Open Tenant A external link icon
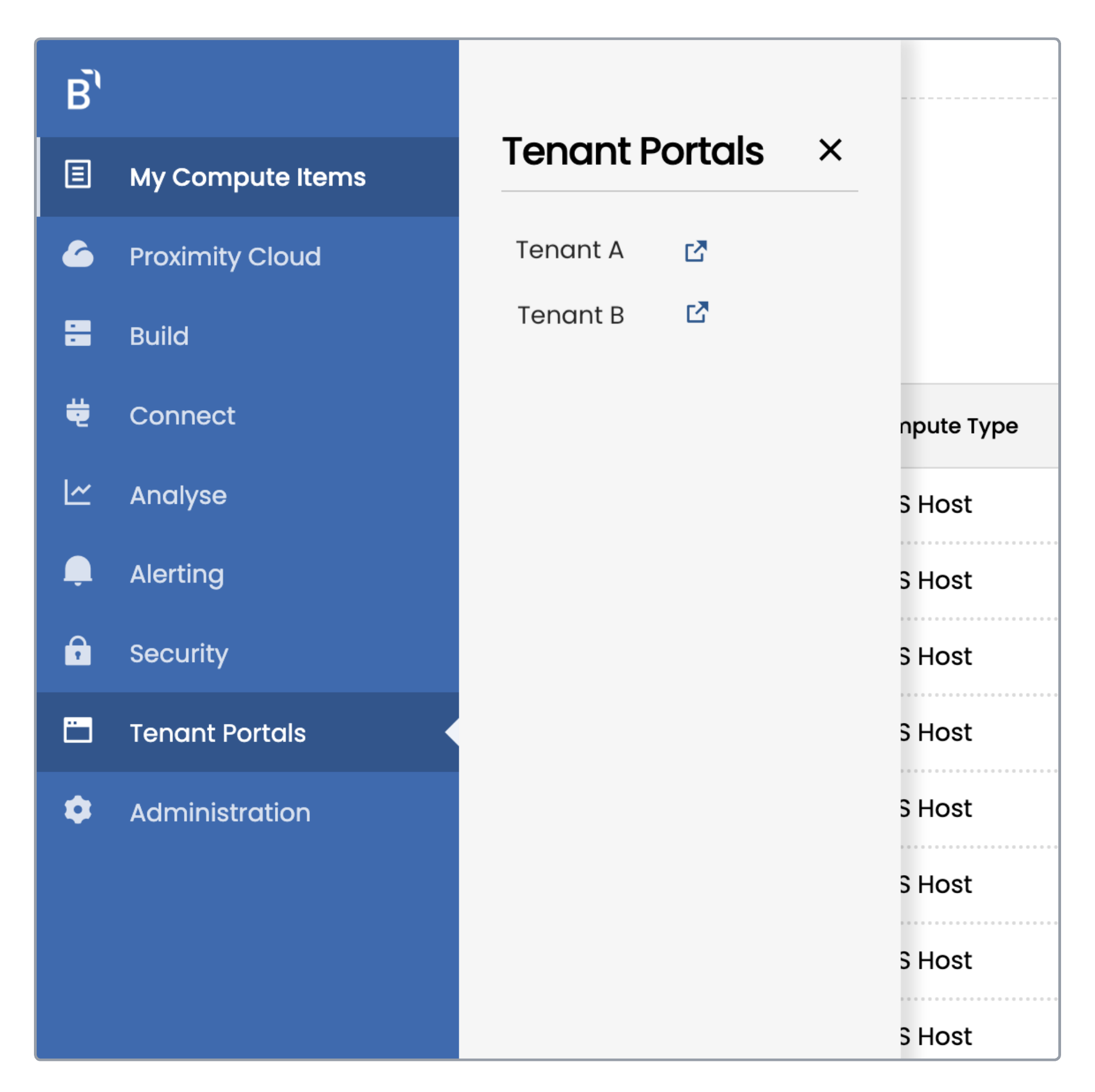 [696, 251]
